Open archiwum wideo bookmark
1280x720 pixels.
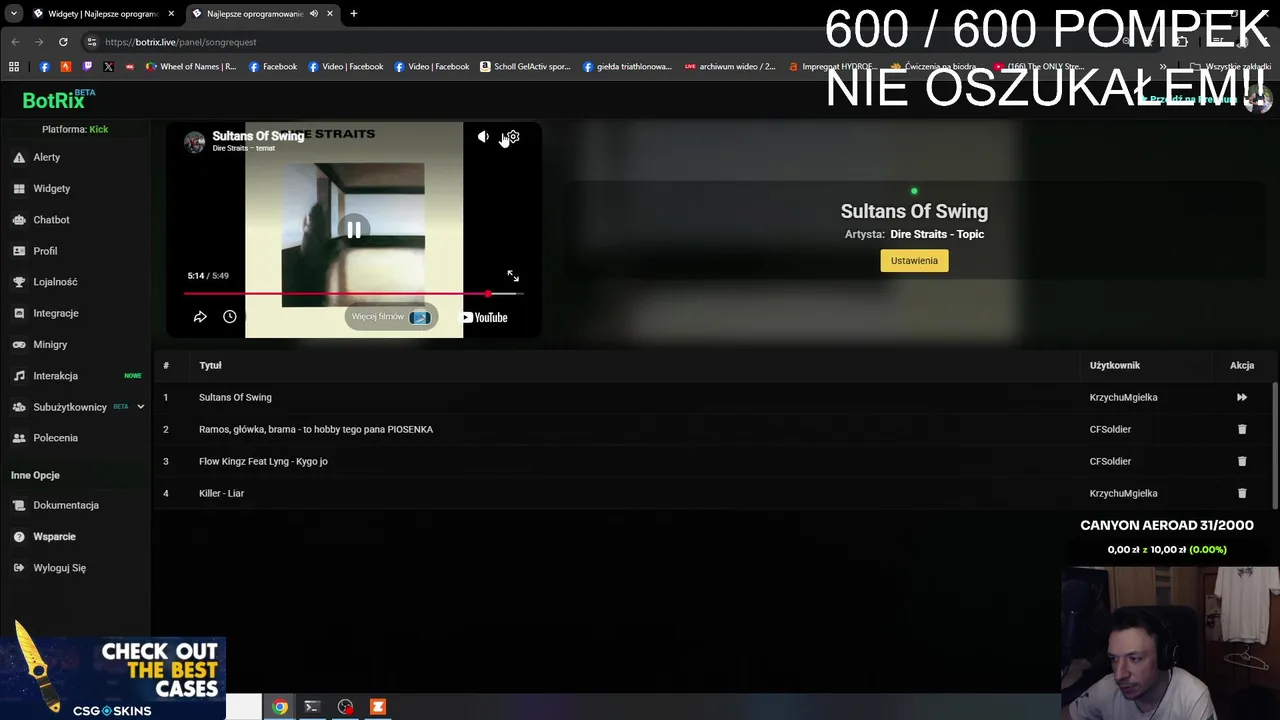pos(730,67)
